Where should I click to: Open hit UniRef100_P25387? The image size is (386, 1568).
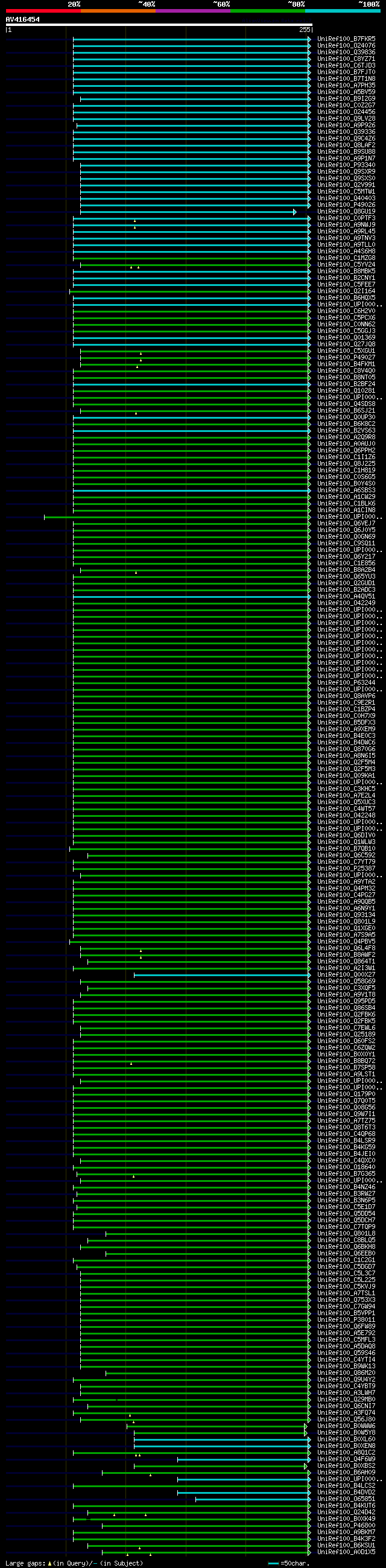[x=346, y=869]
